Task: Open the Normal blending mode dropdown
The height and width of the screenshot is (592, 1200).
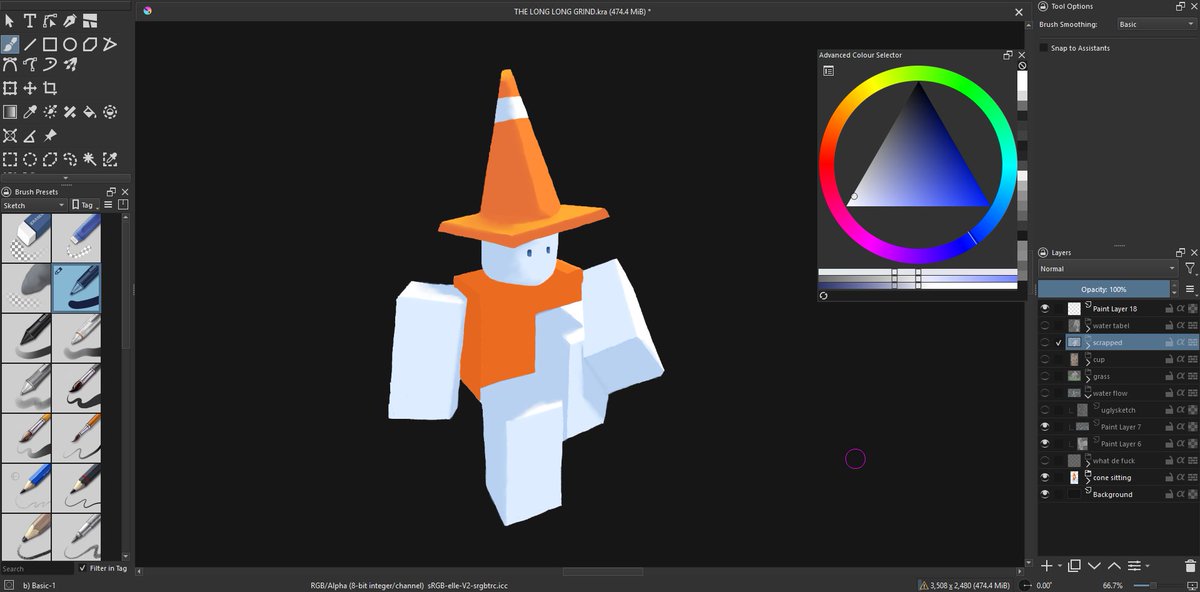Action: 1108,269
